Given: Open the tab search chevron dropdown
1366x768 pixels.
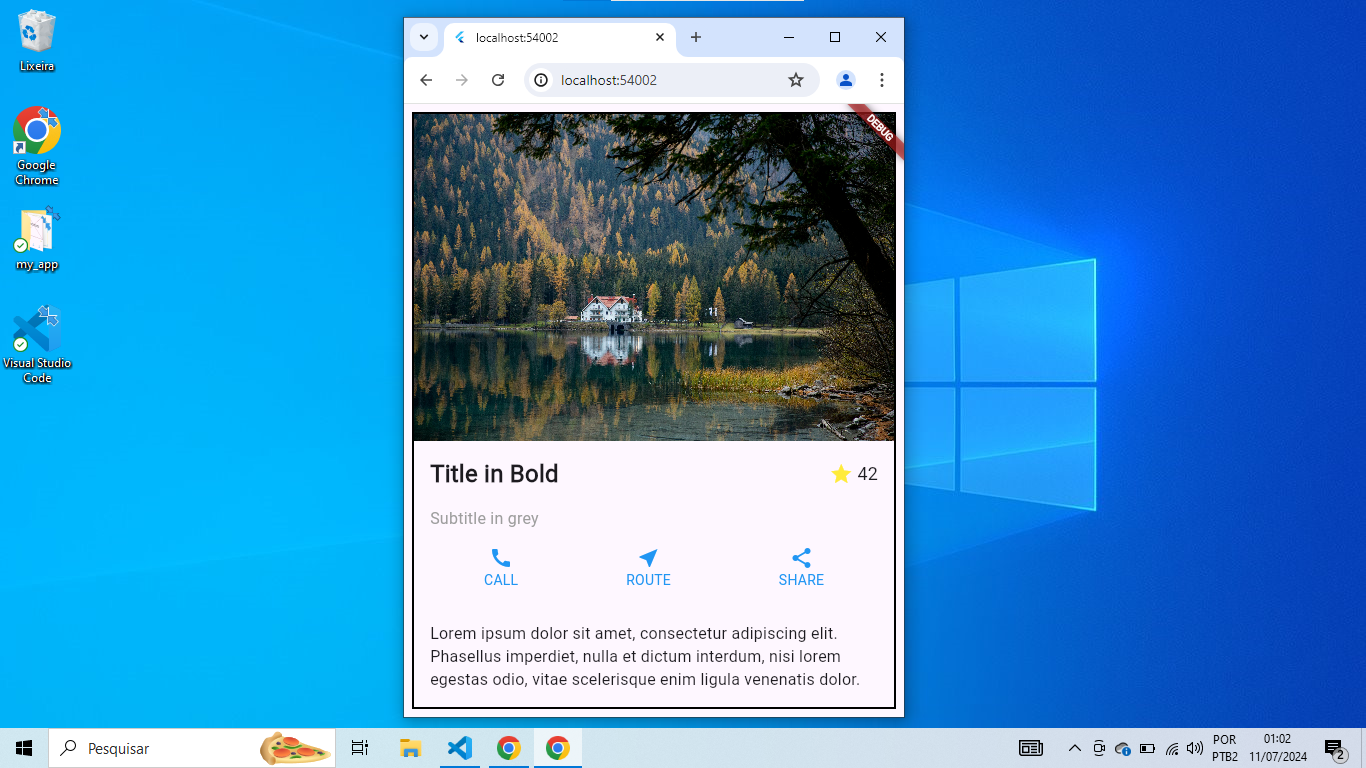Looking at the screenshot, I should [x=423, y=38].
